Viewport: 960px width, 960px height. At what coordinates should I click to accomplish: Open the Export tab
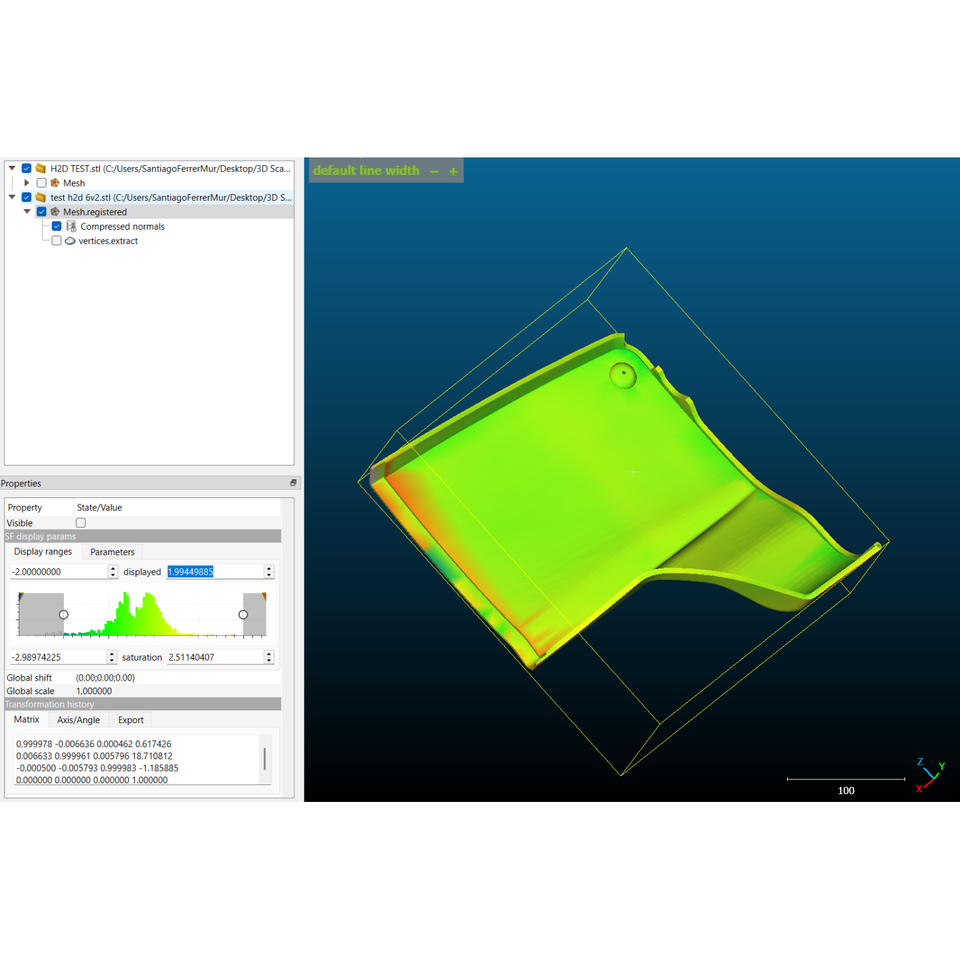point(130,720)
